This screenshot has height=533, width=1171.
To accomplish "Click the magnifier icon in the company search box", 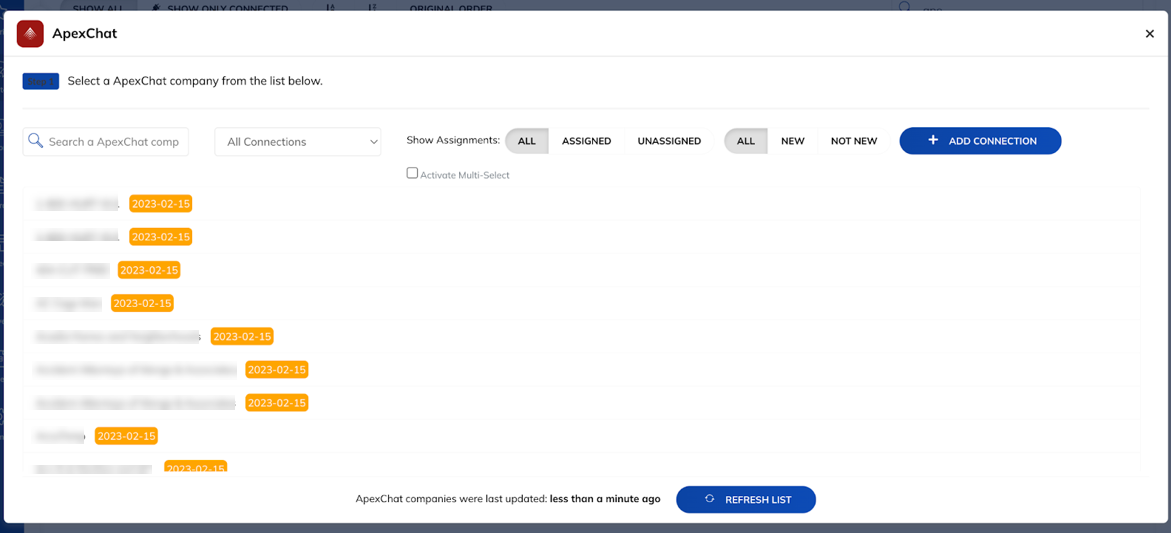I will pos(35,140).
